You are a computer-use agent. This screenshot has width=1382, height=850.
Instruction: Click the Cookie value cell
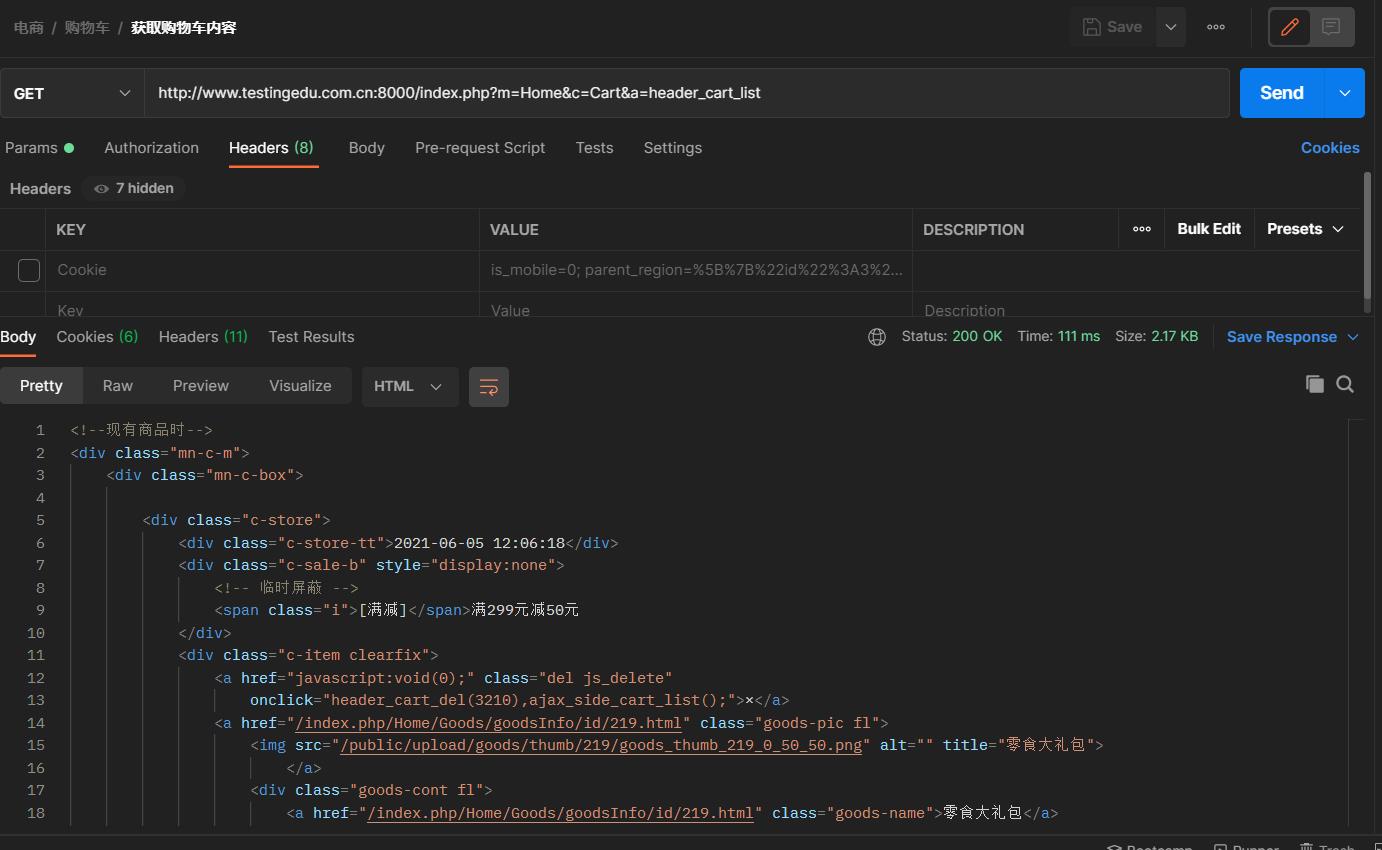[x=696, y=270]
